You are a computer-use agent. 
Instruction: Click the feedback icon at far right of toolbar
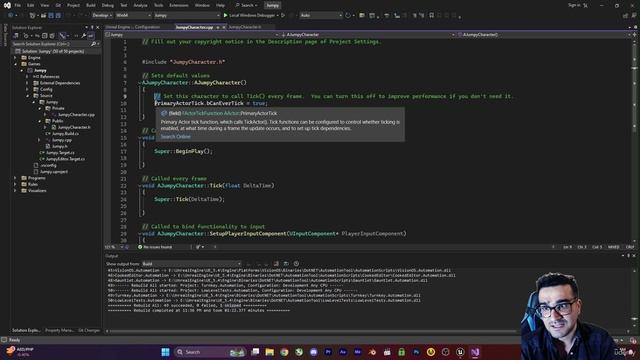[x=634, y=16]
